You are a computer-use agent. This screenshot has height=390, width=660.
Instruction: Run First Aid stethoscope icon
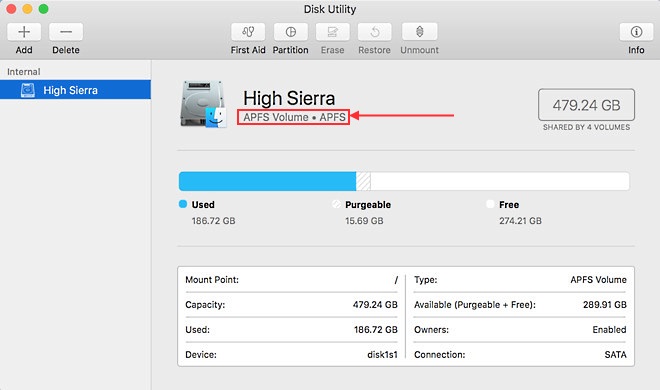pos(248,32)
